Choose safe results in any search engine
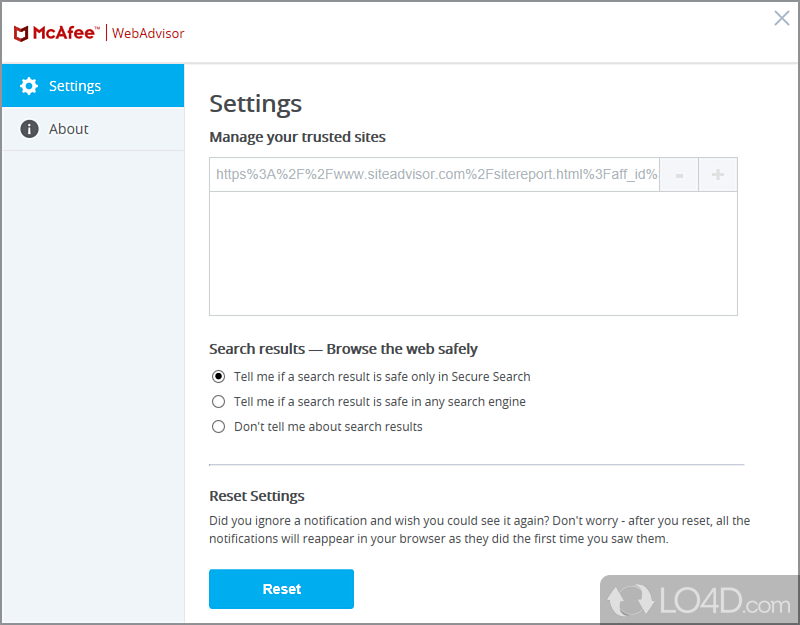Image resolution: width=800 pixels, height=625 pixels. (x=219, y=402)
